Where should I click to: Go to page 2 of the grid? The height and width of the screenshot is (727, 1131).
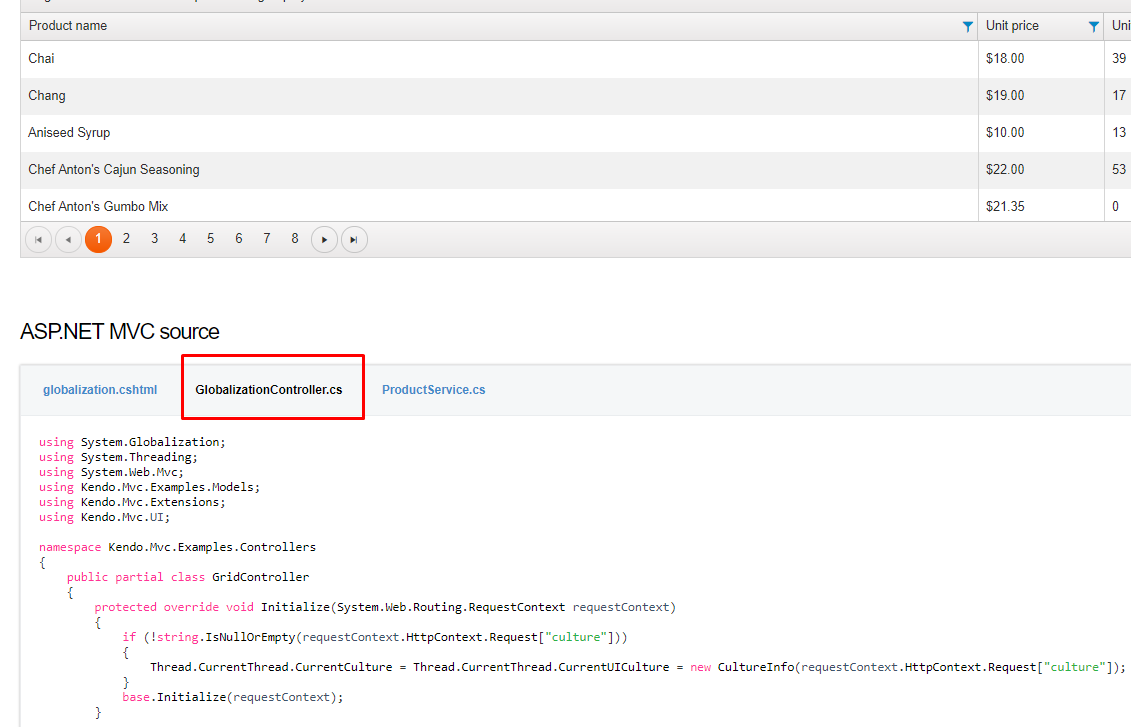126,238
